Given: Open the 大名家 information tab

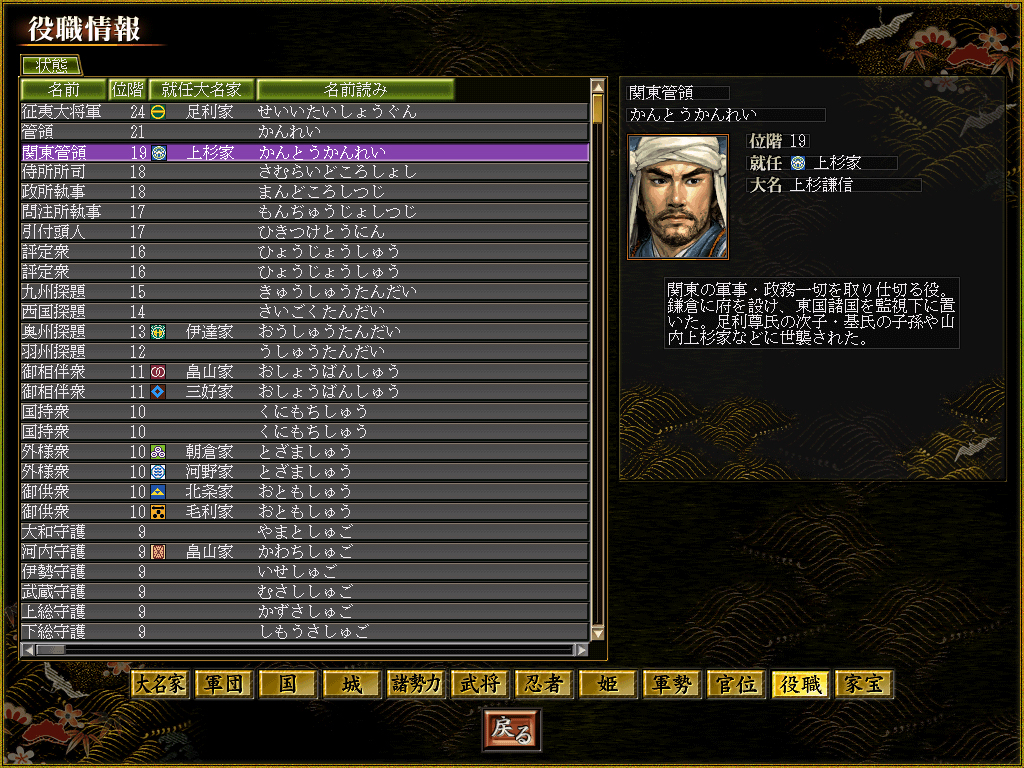Looking at the screenshot, I should coord(160,684).
